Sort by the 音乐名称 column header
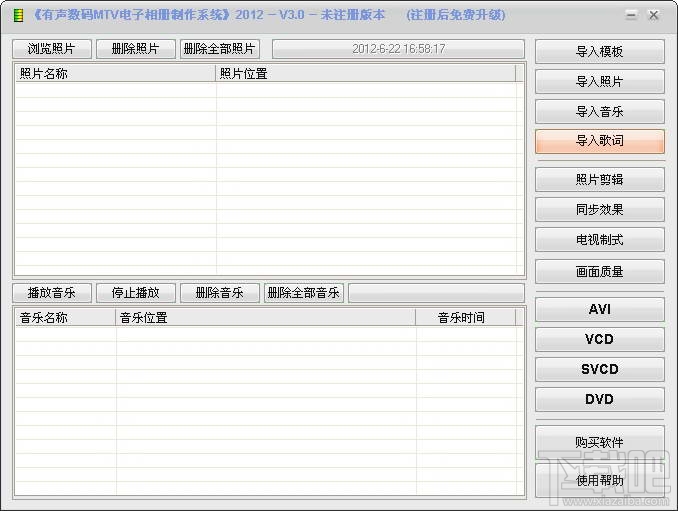 point(66,318)
